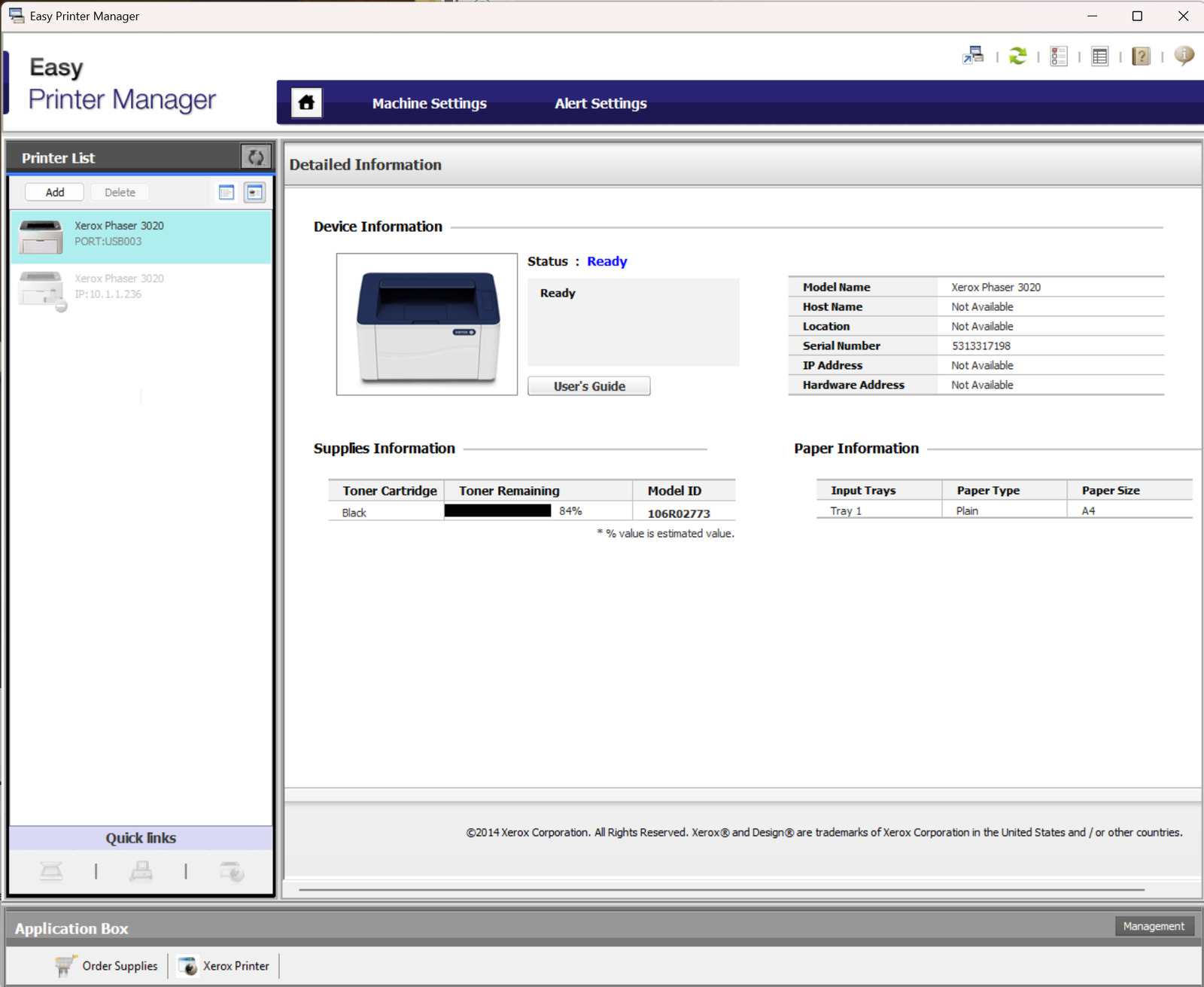Click the blue Ready status link
The image size is (1204, 987).
click(607, 261)
